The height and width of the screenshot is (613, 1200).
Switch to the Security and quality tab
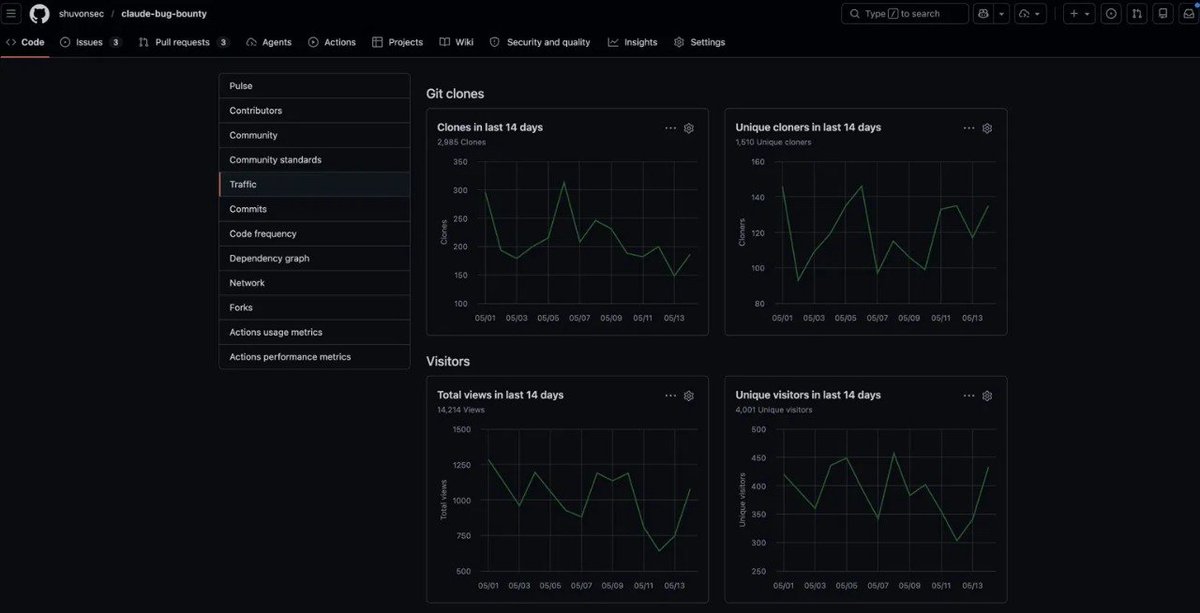coord(540,42)
